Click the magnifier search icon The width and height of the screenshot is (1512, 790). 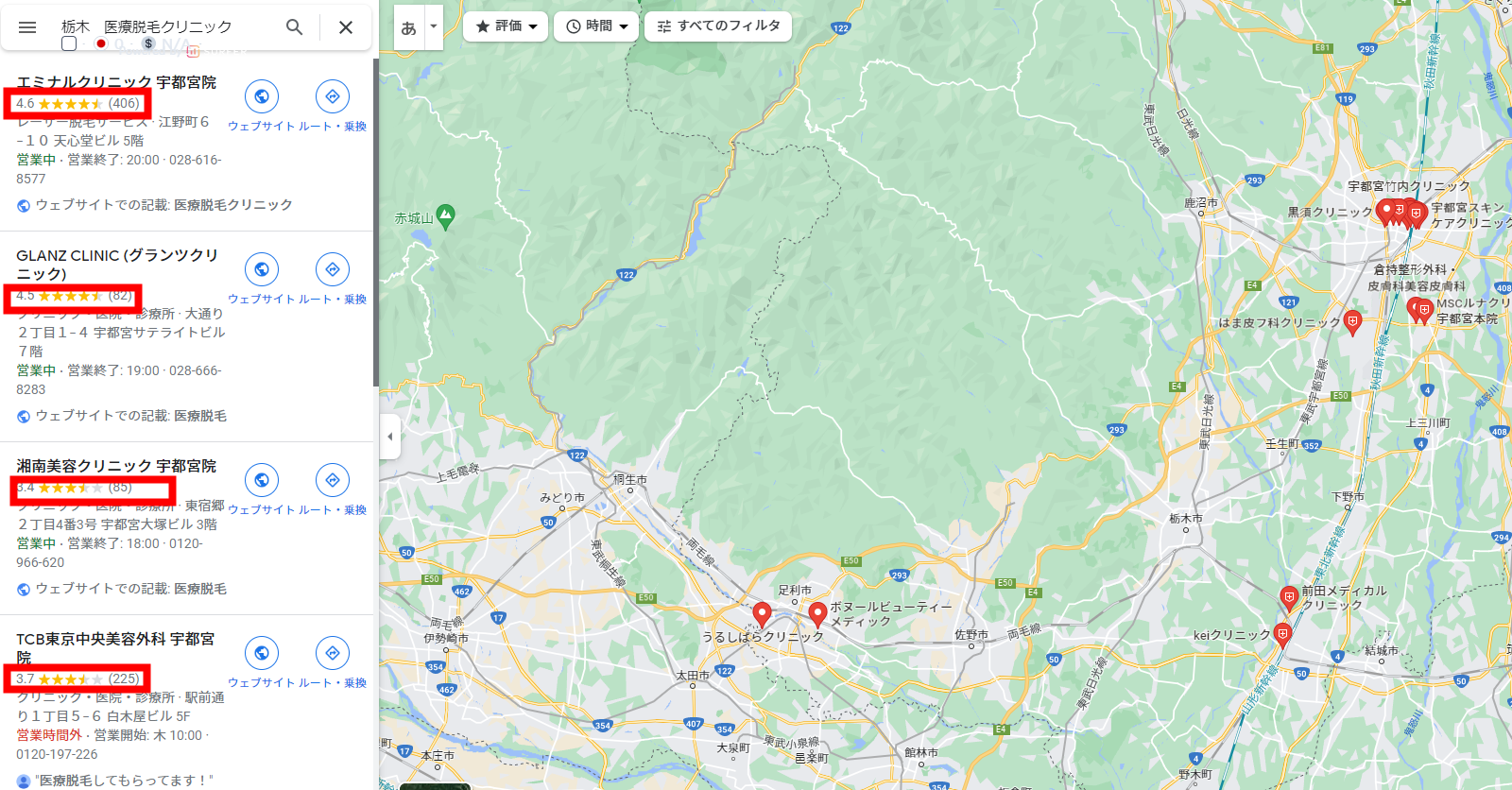point(295,27)
